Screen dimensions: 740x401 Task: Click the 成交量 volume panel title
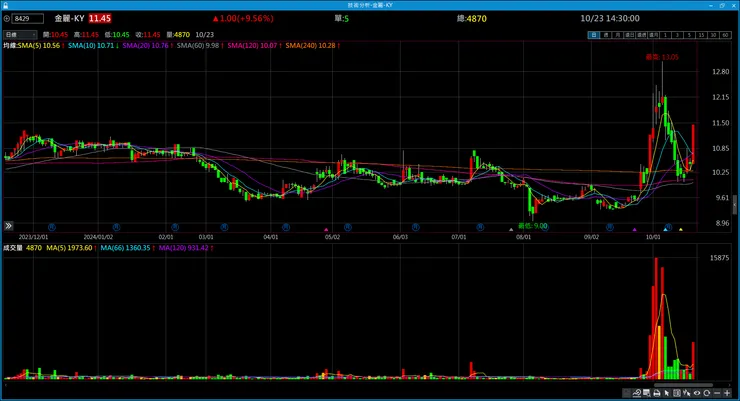click(x=13, y=248)
